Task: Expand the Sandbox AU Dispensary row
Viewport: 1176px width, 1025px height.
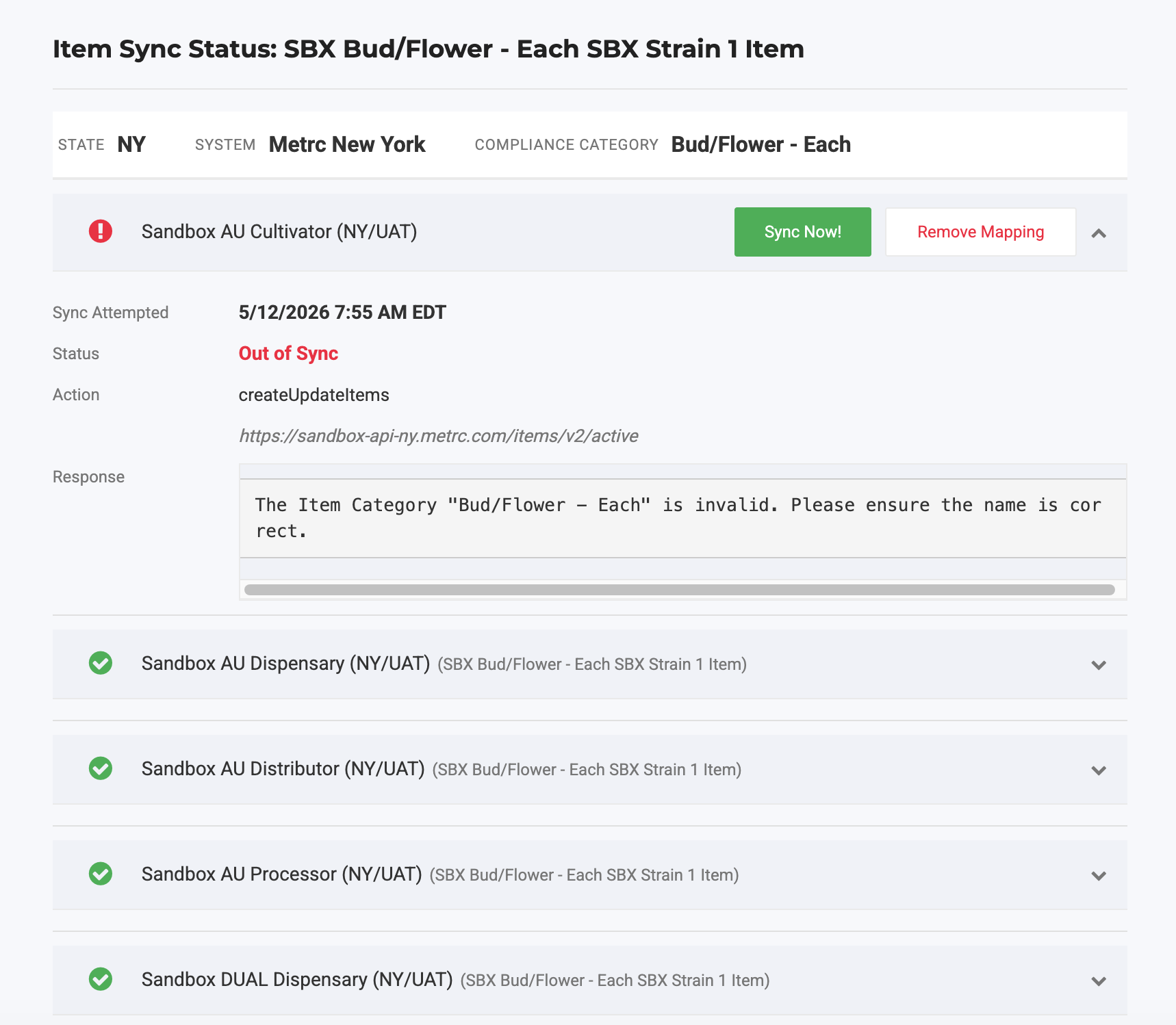Action: 1099,665
